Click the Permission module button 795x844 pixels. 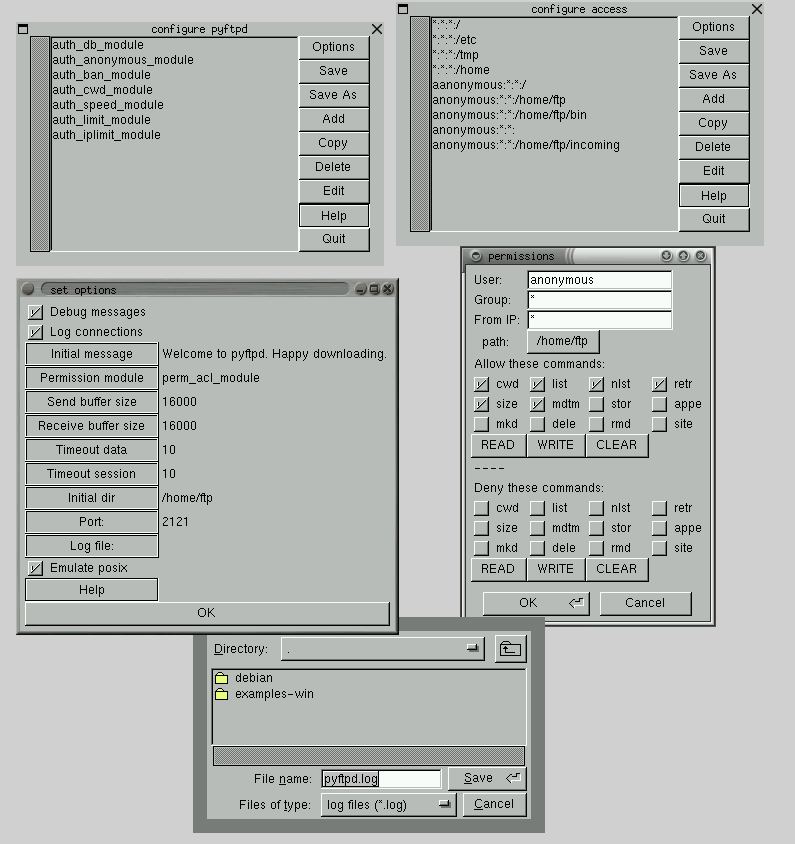tap(92, 378)
